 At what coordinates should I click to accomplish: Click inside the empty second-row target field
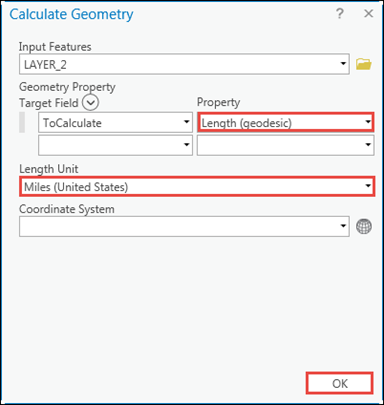tap(115, 145)
